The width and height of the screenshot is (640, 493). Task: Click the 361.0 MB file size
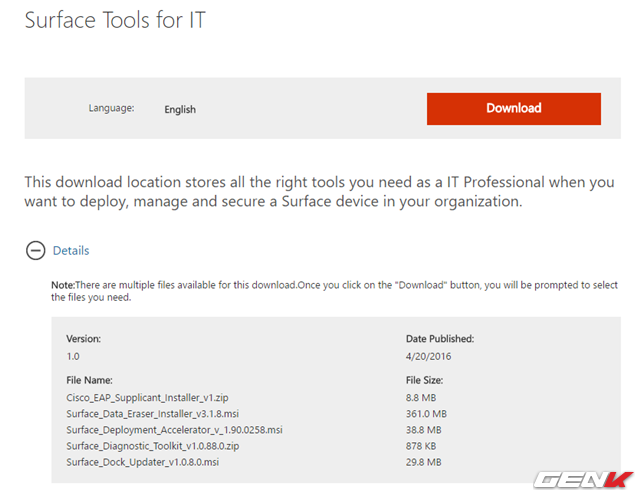(426, 414)
